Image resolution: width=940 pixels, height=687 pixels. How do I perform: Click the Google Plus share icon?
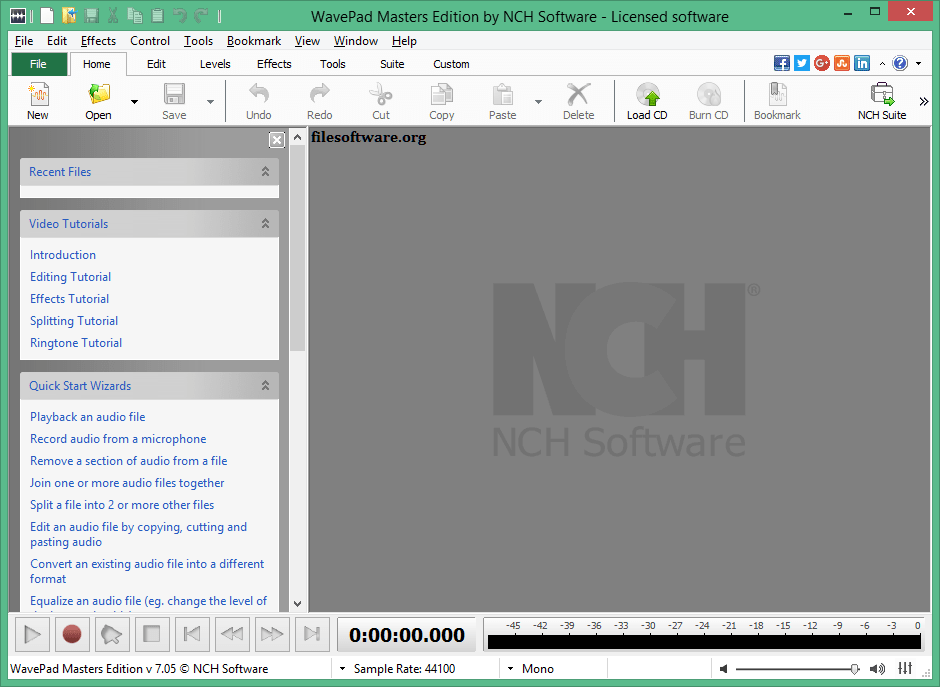(822, 63)
